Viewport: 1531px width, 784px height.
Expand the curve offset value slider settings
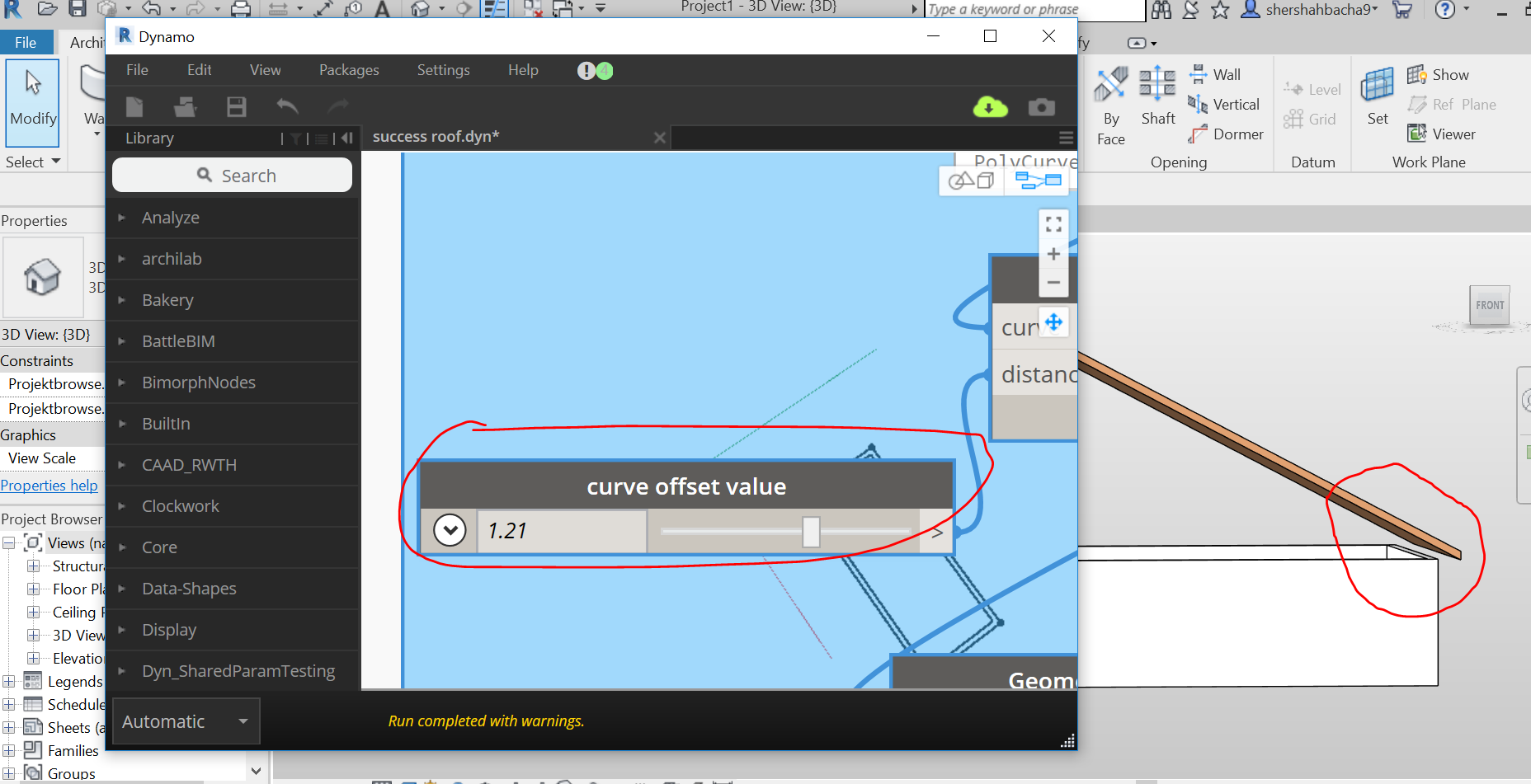[450, 530]
